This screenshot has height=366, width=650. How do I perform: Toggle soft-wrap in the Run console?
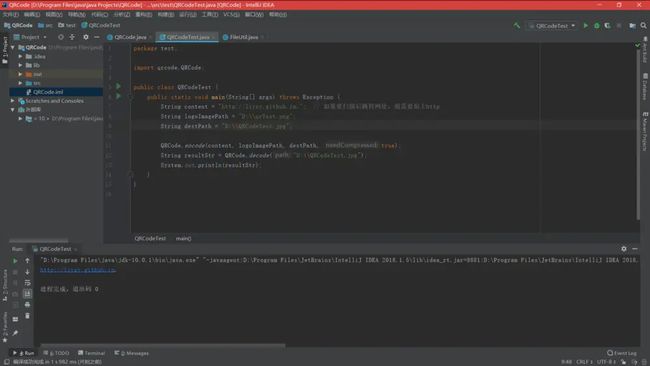click(x=27, y=283)
